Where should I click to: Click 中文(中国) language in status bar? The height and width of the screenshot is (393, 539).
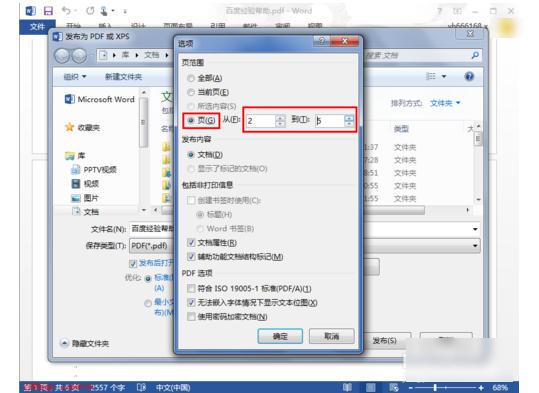(173, 387)
